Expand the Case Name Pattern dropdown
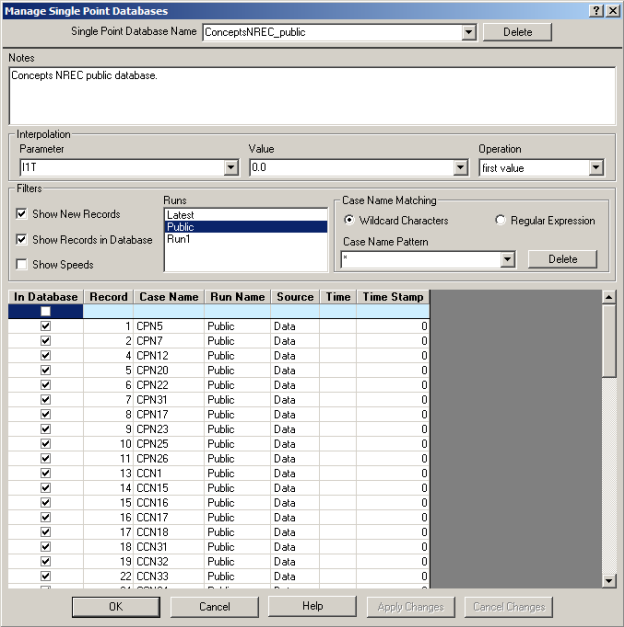624x627 pixels. (508, 260)
